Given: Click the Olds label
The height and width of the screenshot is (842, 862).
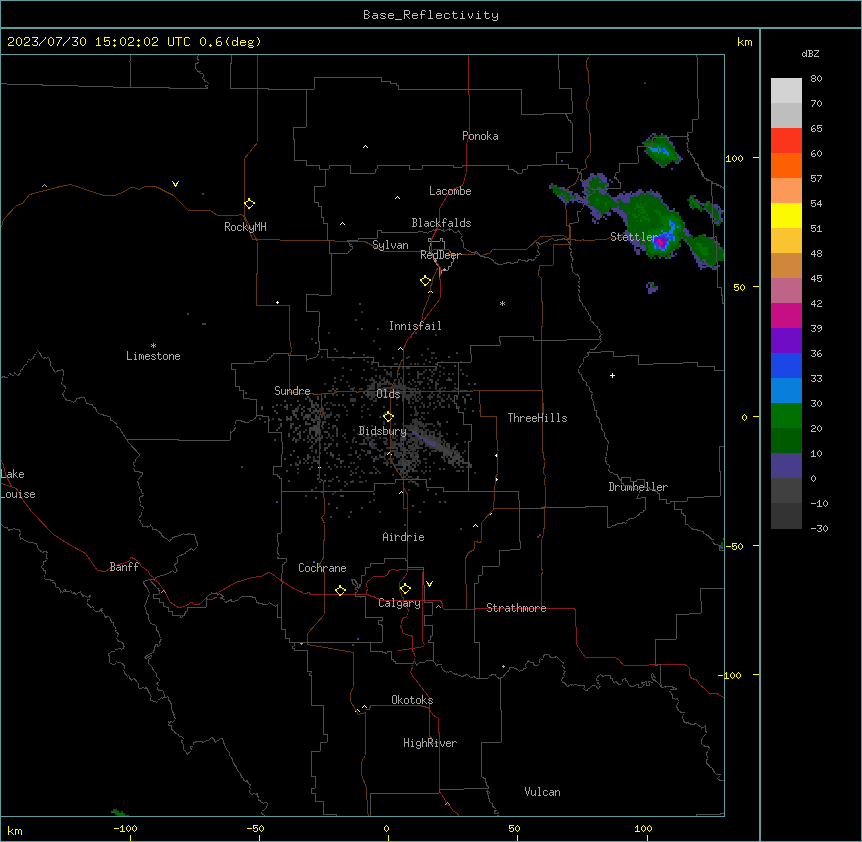Looking at the screenshot, I should click(x=388, y=394).
